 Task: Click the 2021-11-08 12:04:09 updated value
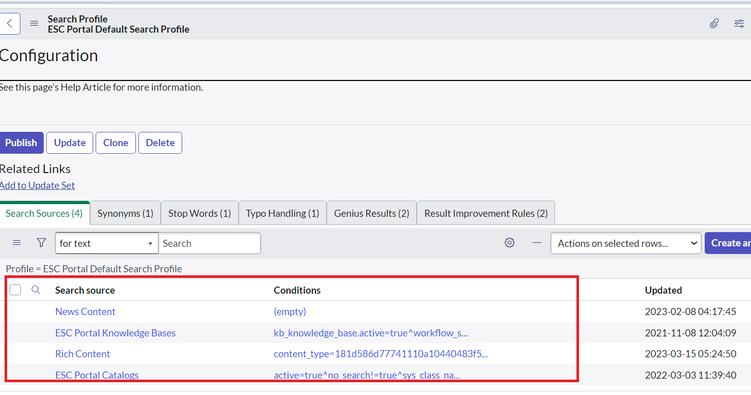[690, 333]
